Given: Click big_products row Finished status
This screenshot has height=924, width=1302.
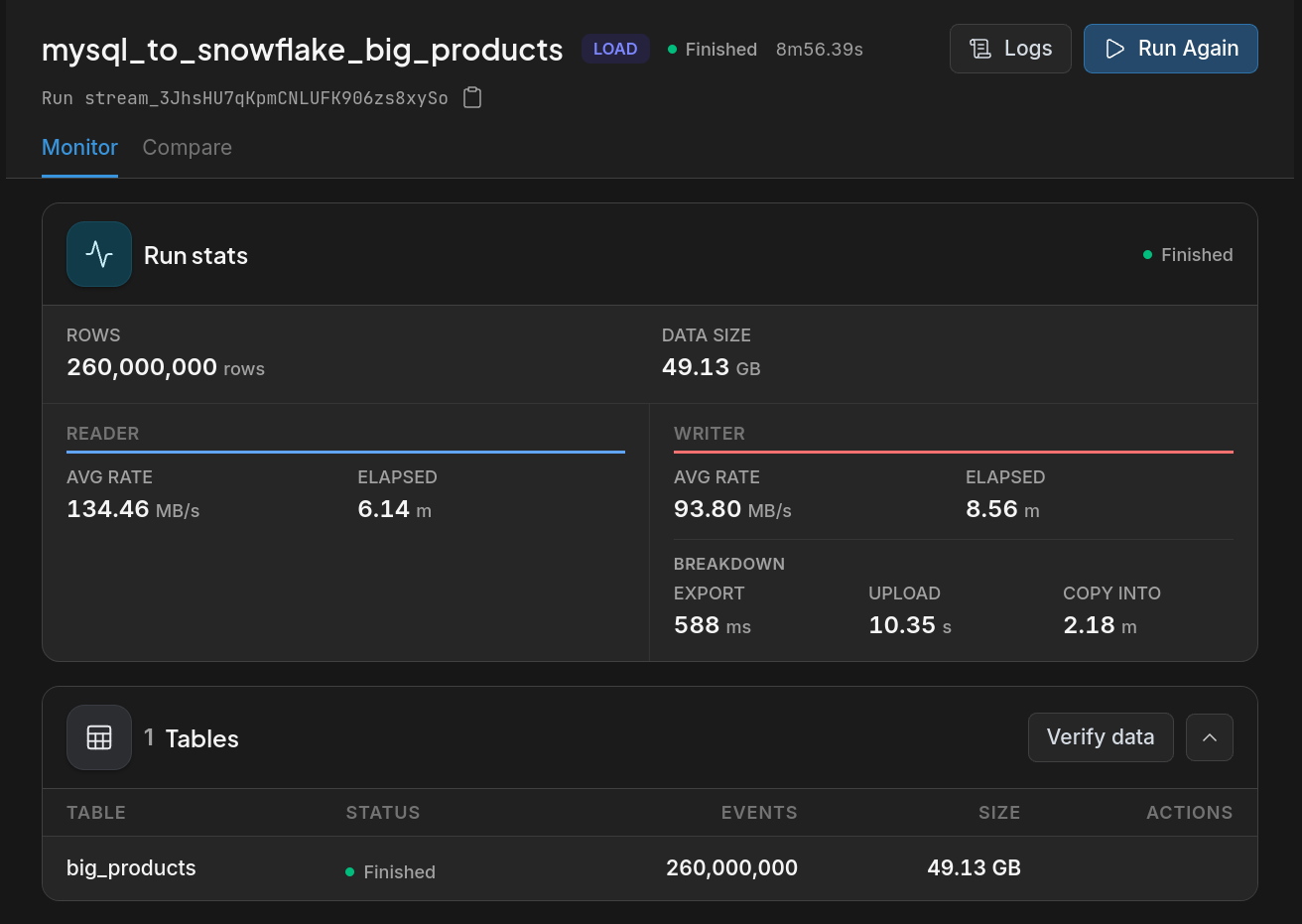Looking at the screenshot, I should pos(390,872).
